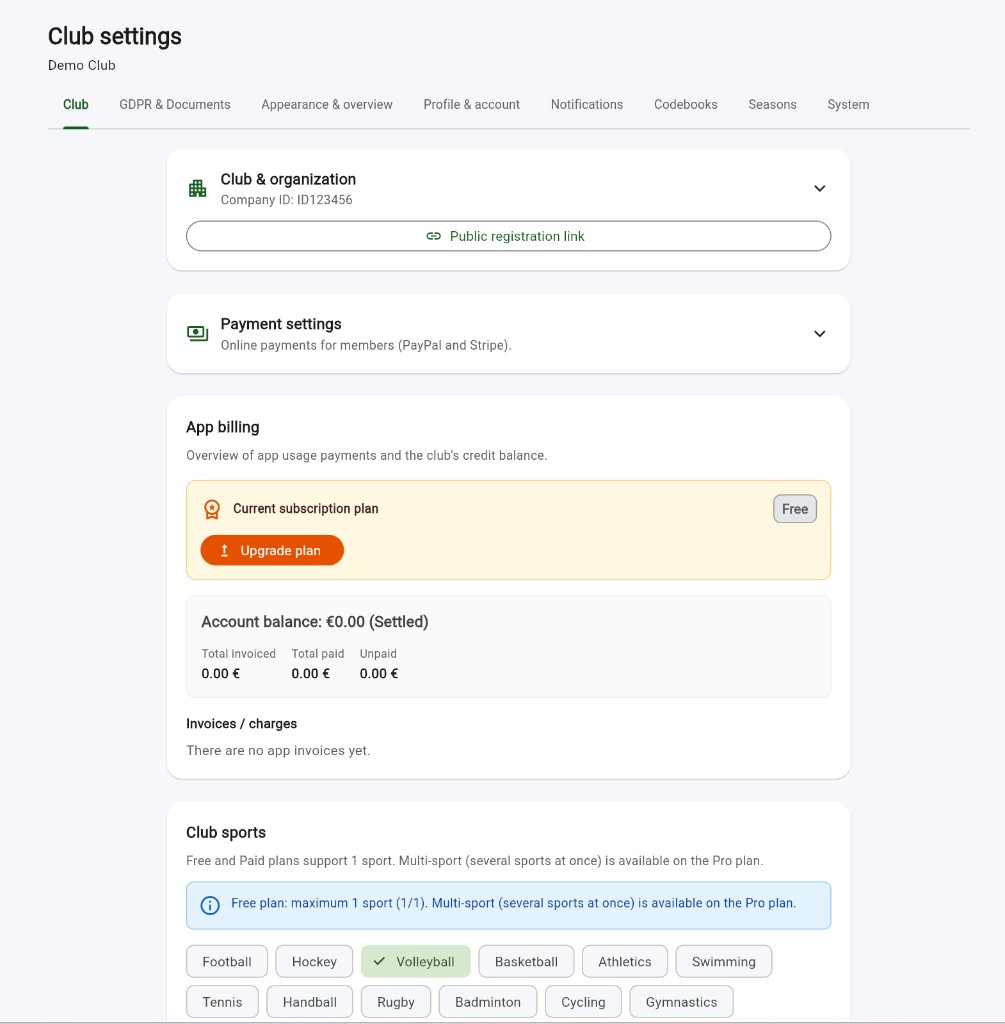Open the Public registration link
Screen dimensions: 1005x1024
coord(508,236)
